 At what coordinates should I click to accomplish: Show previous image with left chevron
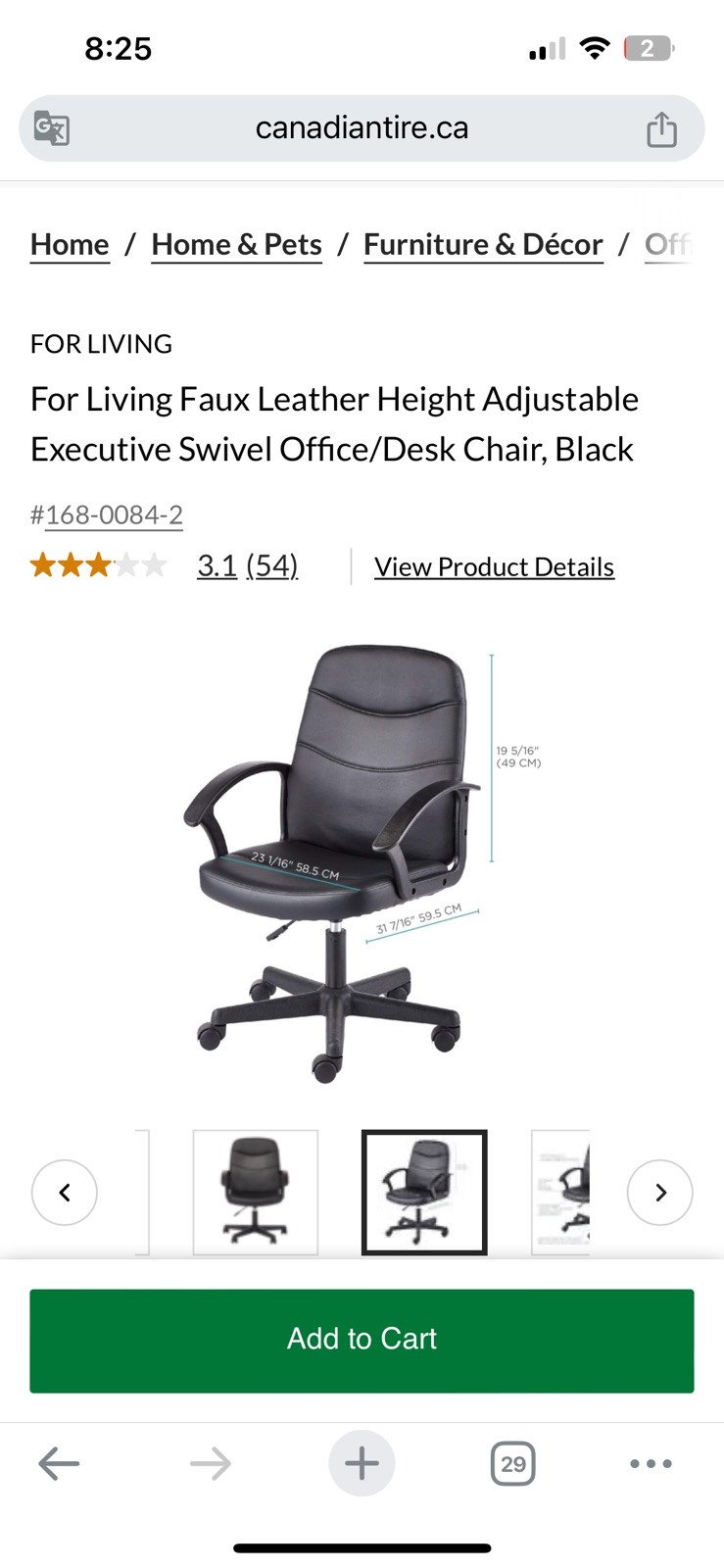[65, 1193]
